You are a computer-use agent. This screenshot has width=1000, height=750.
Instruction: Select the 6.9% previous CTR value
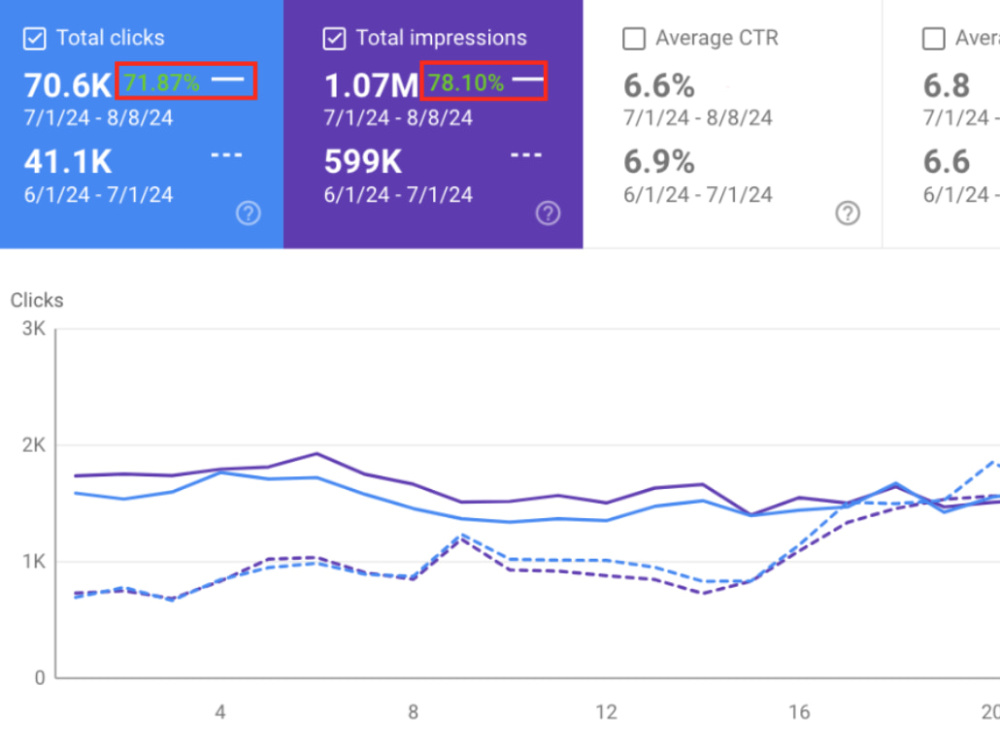[659, 162]
